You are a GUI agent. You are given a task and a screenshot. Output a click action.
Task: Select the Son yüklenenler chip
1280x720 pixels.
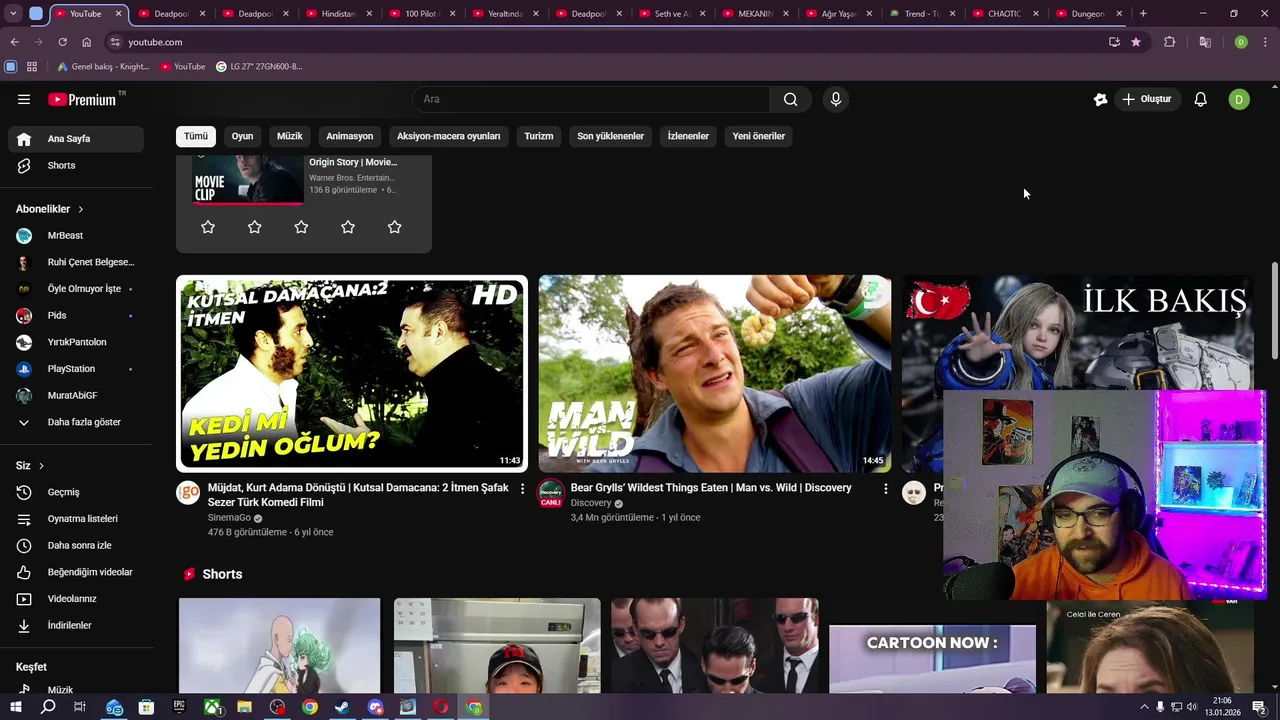(610, 136)
